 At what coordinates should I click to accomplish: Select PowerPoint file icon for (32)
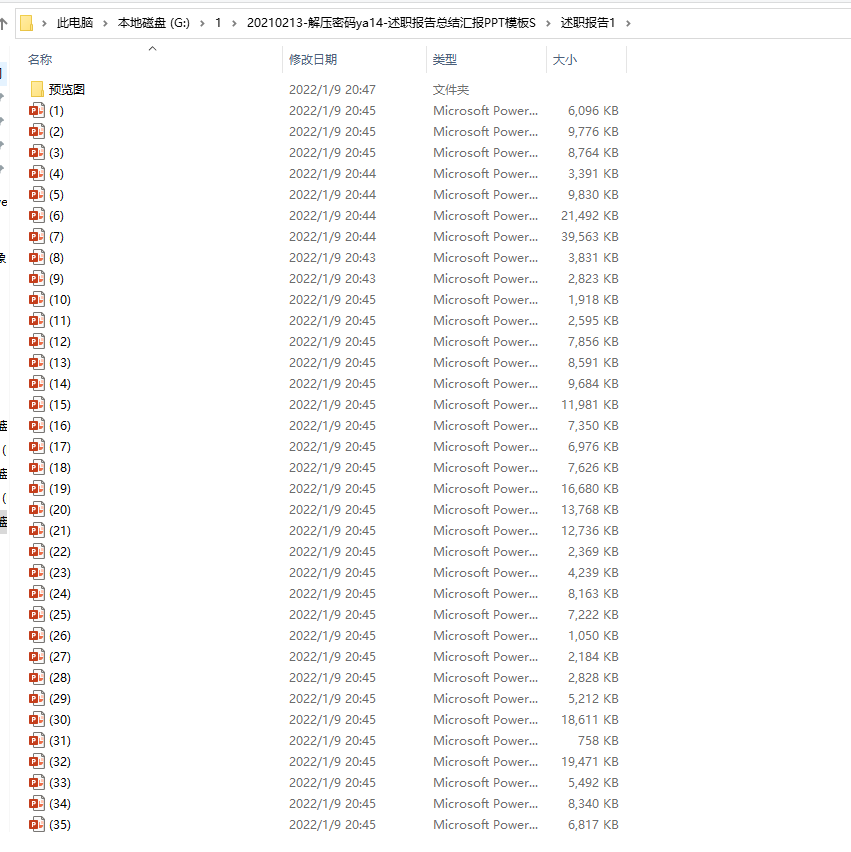point(37,761)
